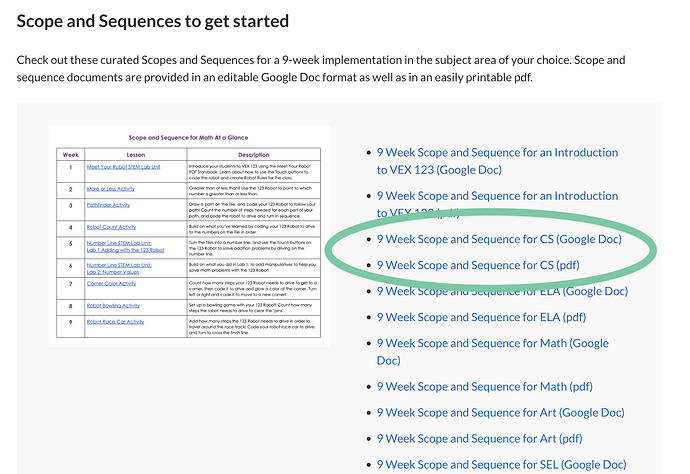
Task: Open the 9 Week CS Google Doc link
Action: click(498, 239)
